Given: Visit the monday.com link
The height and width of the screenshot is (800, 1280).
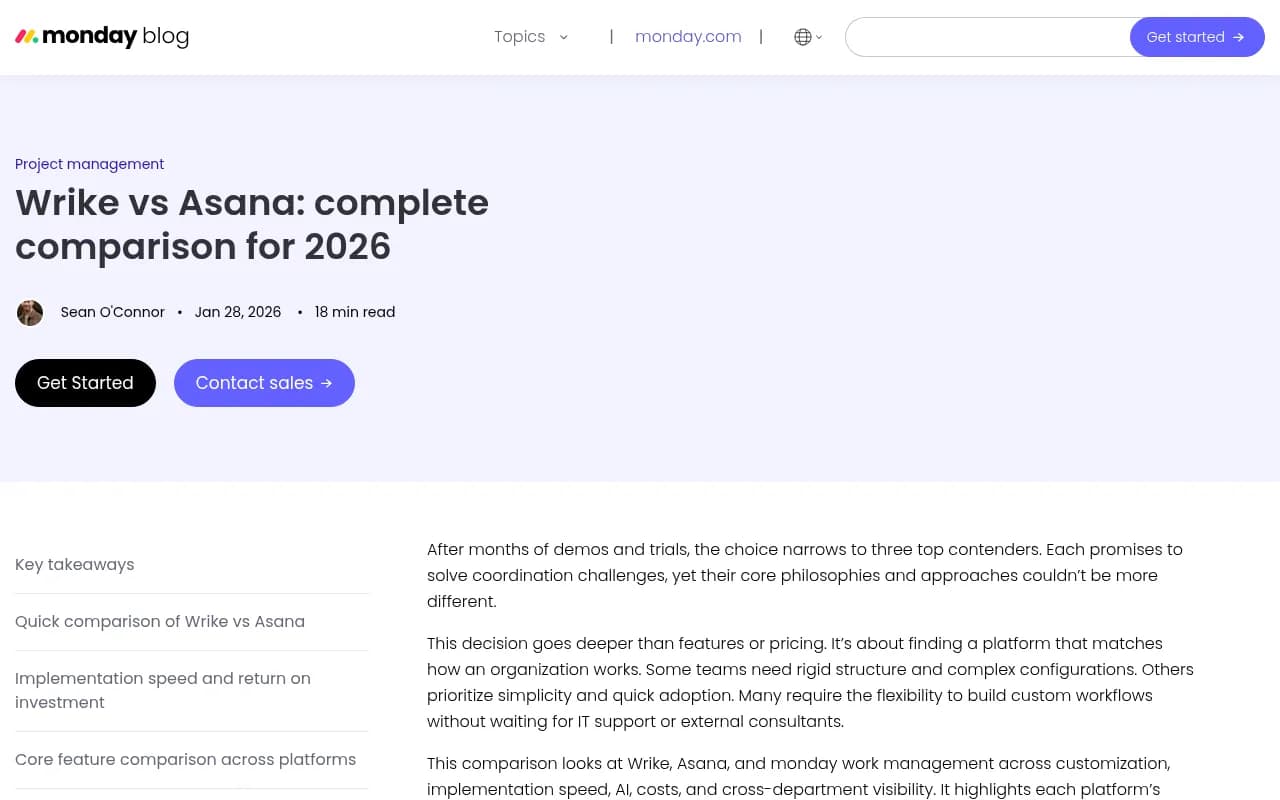Looking at the screenshot, I should click(688, 37).
